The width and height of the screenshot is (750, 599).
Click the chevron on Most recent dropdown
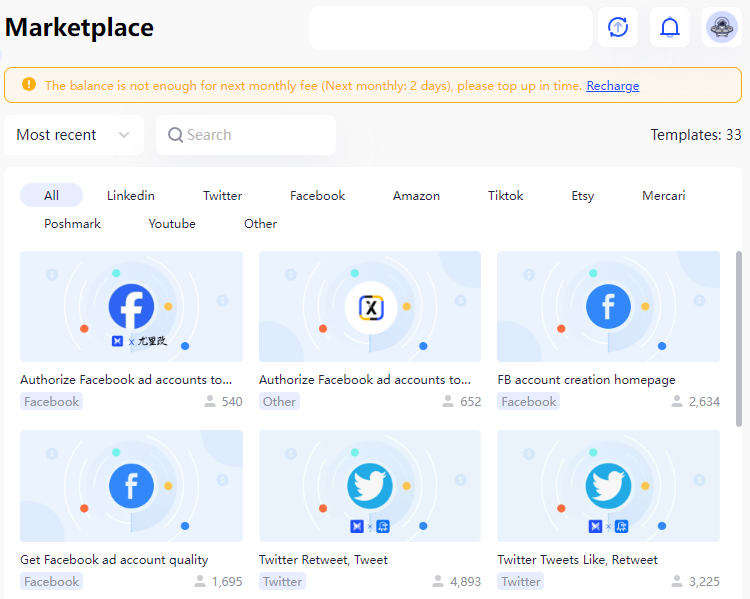[x=124, y=135]
